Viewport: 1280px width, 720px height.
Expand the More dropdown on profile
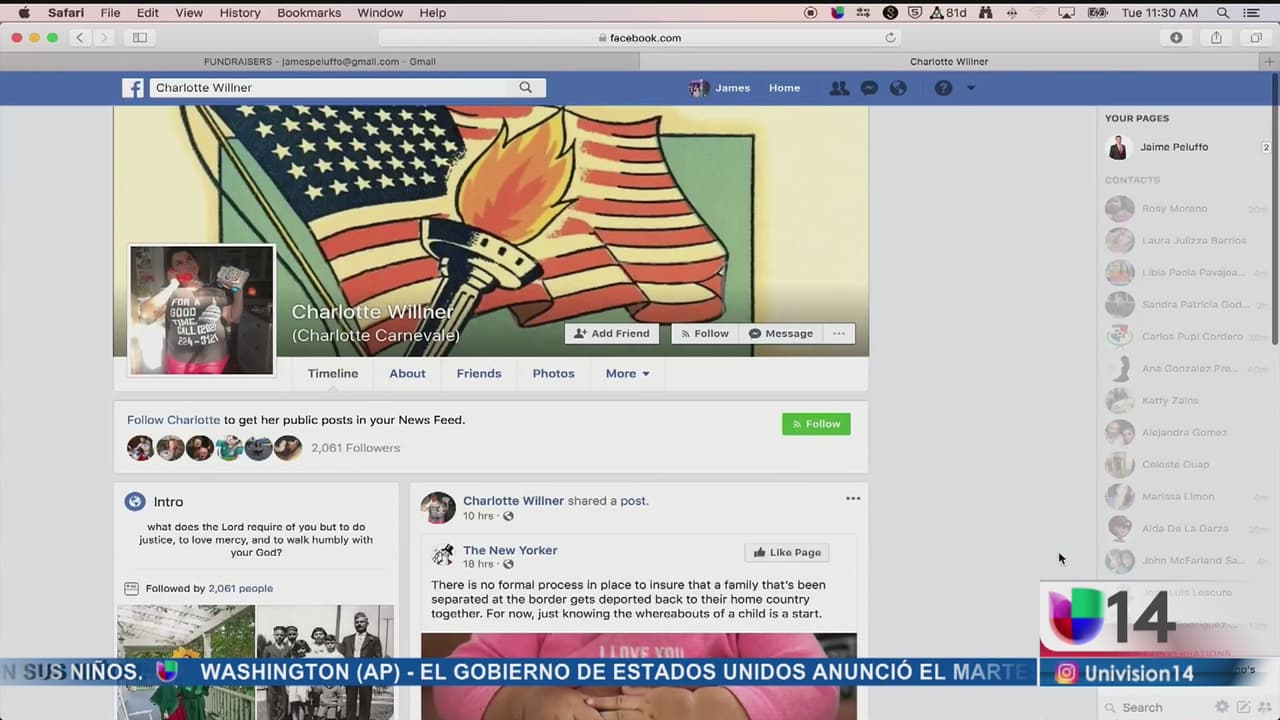point(627,374)
